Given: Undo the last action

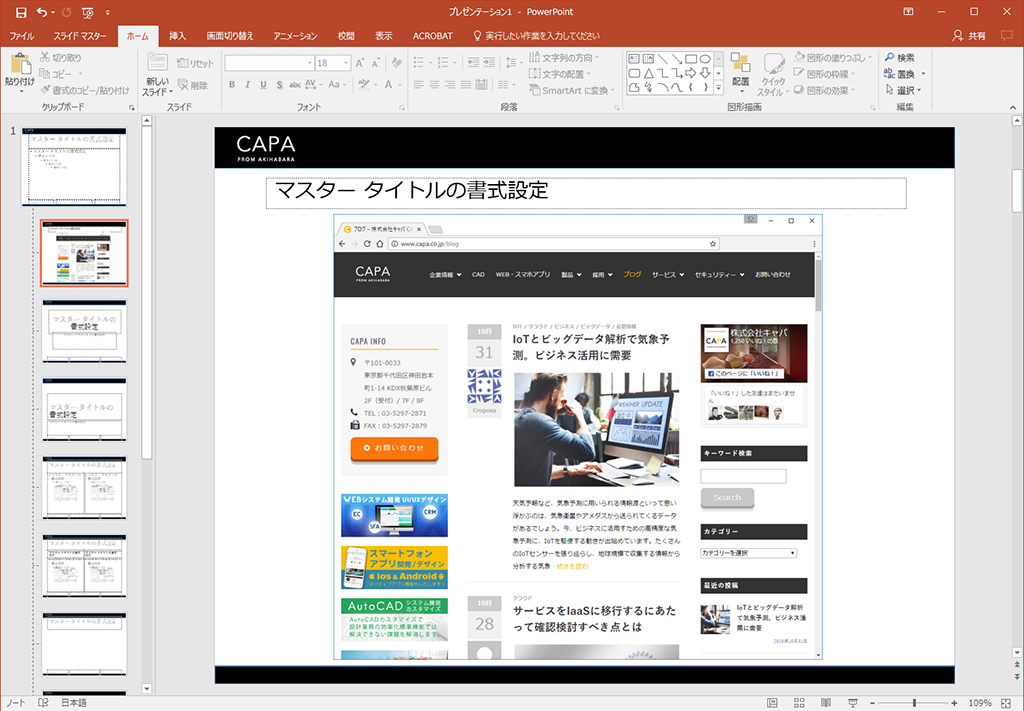Looking at the screenshot, I should (42, 12).
